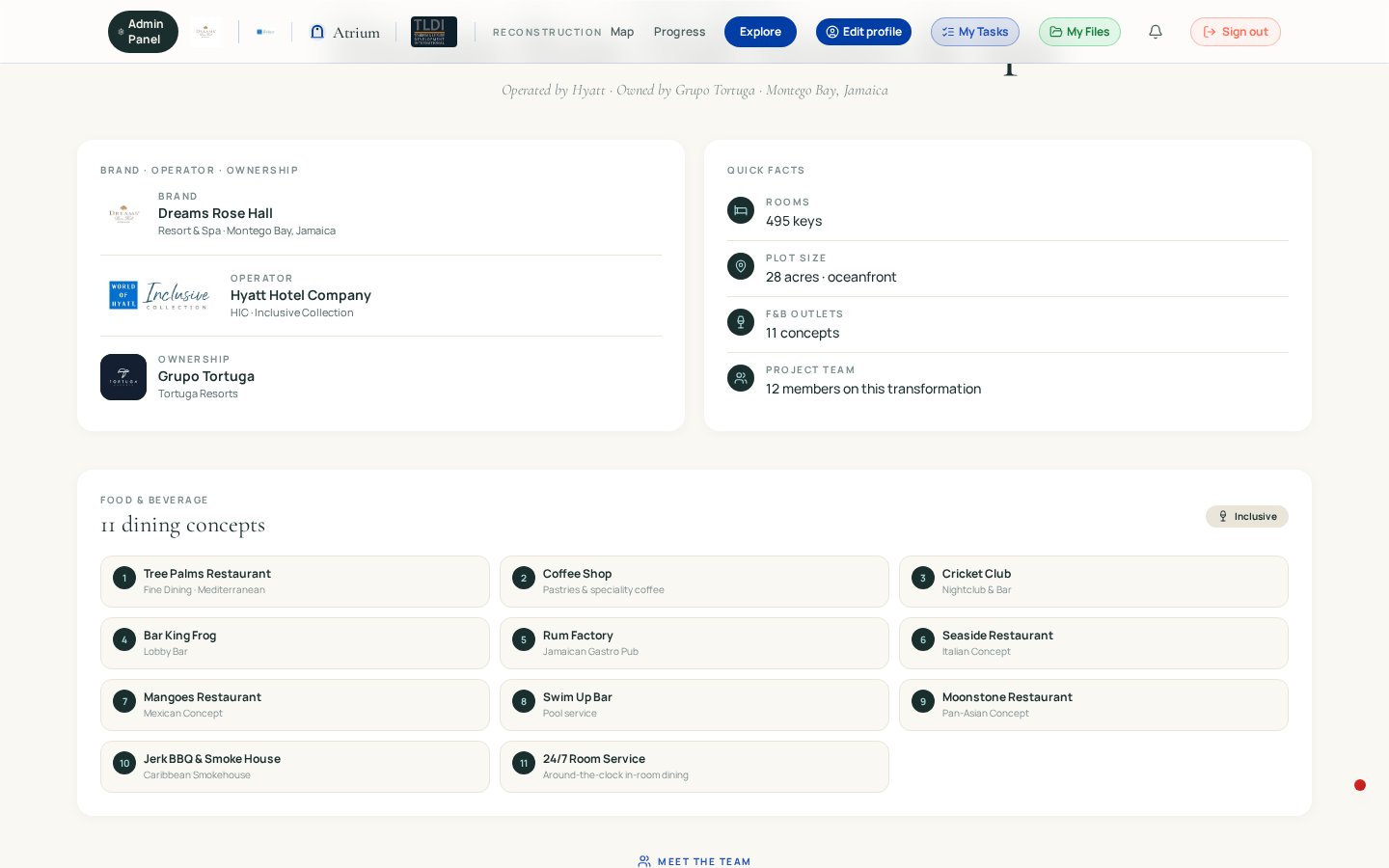
Task: Click number 1 badge on Tree Palms
Action: 124,578
